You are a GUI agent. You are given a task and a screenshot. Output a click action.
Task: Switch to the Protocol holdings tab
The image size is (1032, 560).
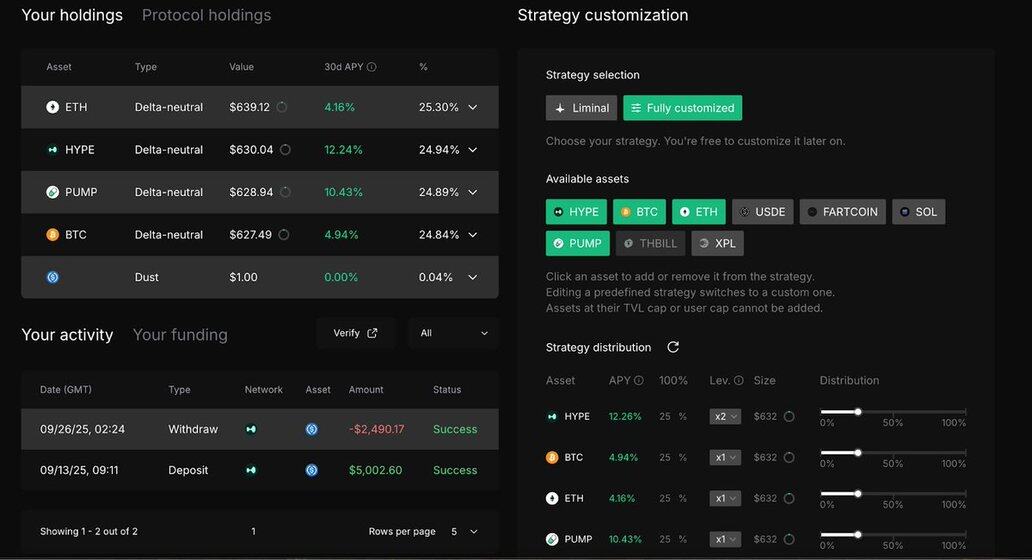[x=206, y=15]
